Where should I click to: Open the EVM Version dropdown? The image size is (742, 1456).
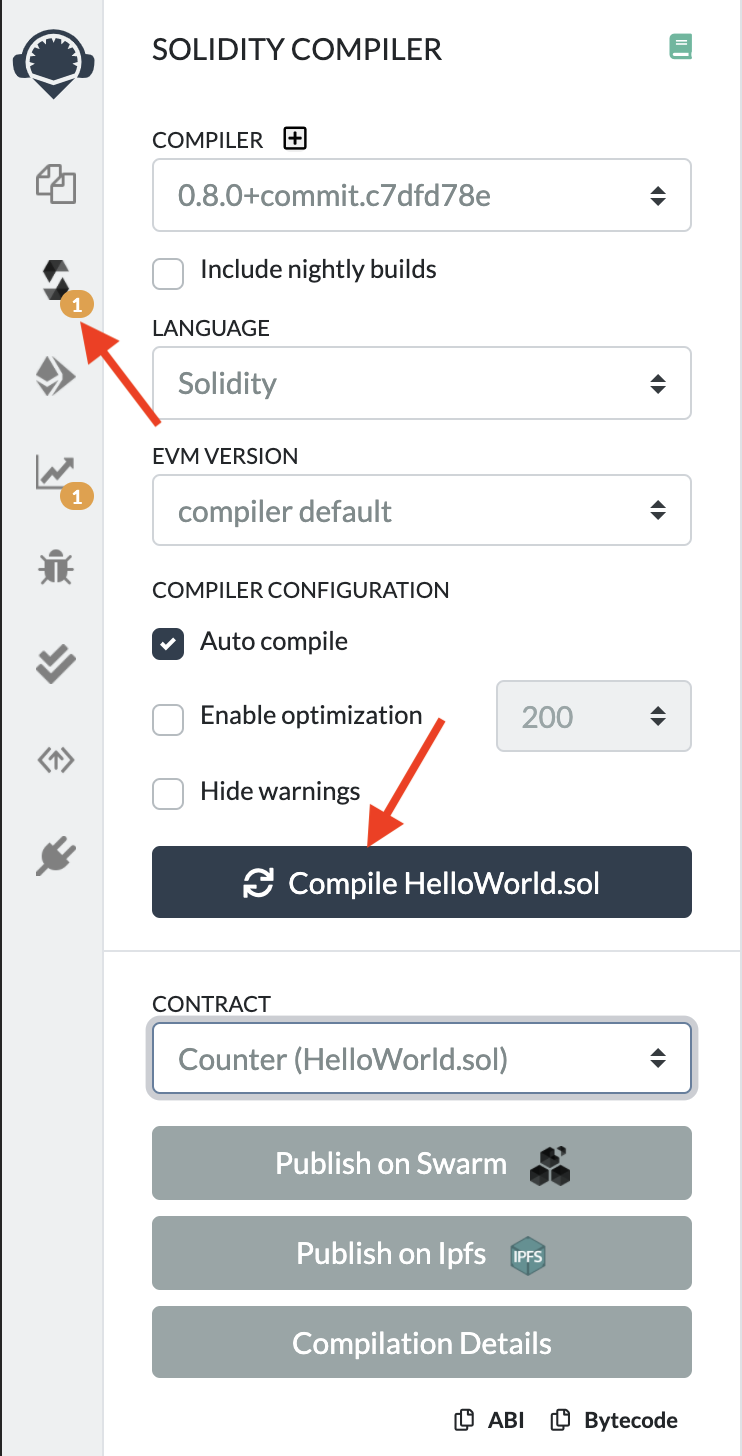[x=421, y=511]
